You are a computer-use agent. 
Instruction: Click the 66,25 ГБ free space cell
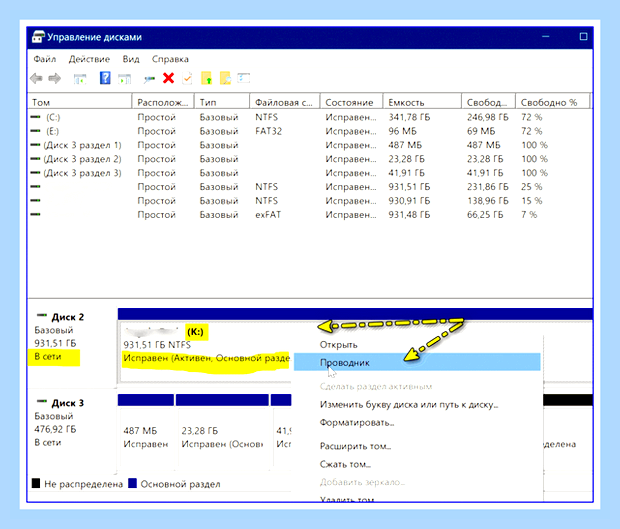pyautogui.click(x=485, y=214)
